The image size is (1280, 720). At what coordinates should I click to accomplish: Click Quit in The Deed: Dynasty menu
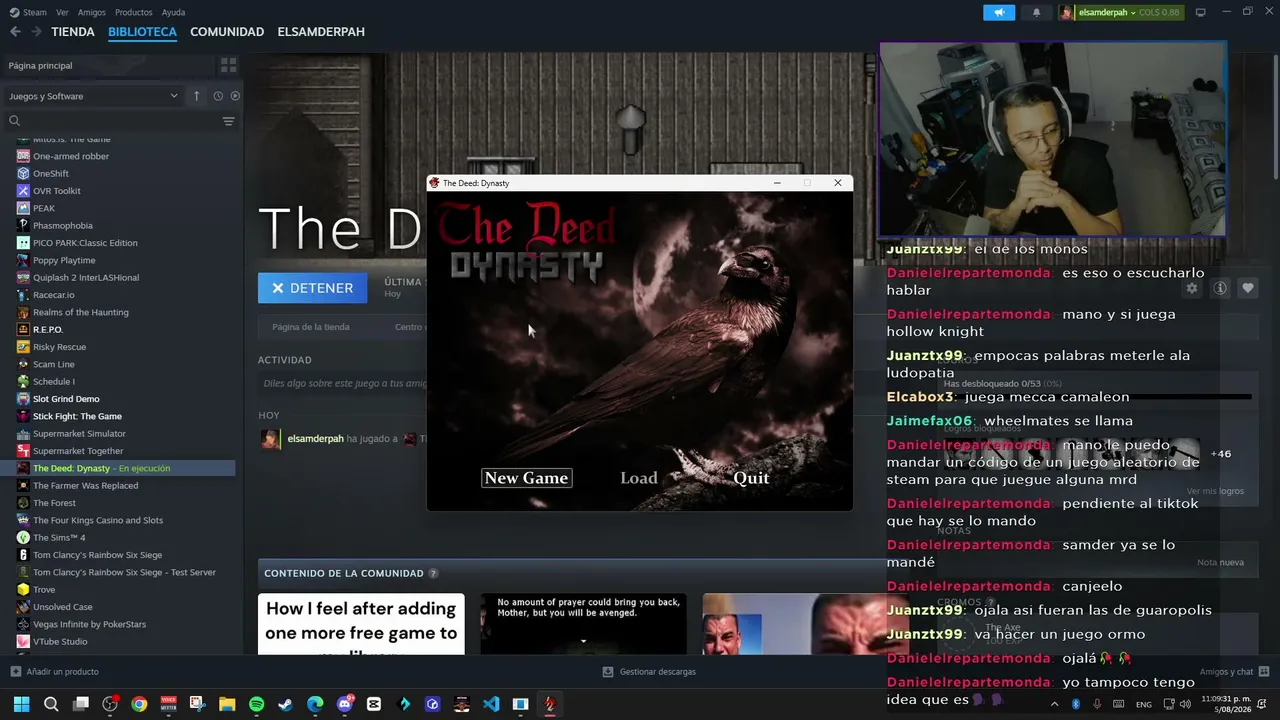click(751, 478)
